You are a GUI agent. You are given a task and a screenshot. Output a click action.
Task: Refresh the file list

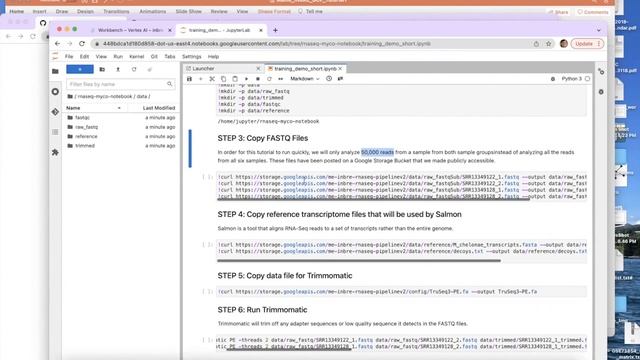134,69
